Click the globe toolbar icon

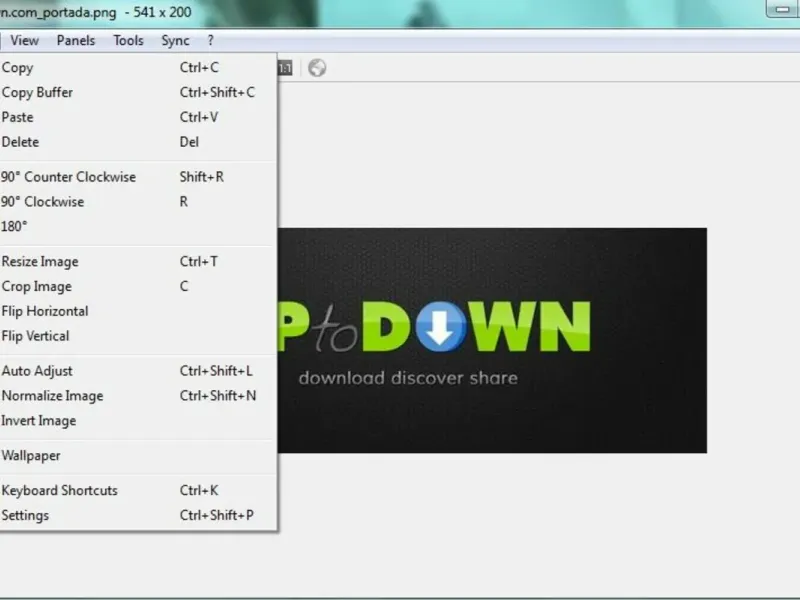coord(317,68)
